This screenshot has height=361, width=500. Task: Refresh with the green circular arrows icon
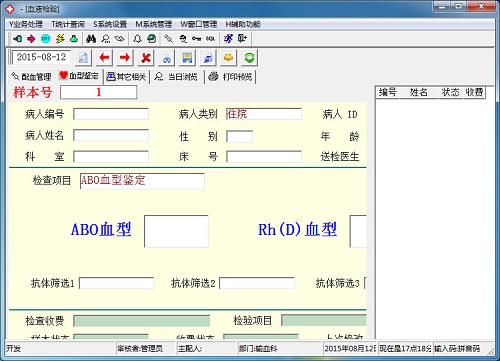point(249,58)
